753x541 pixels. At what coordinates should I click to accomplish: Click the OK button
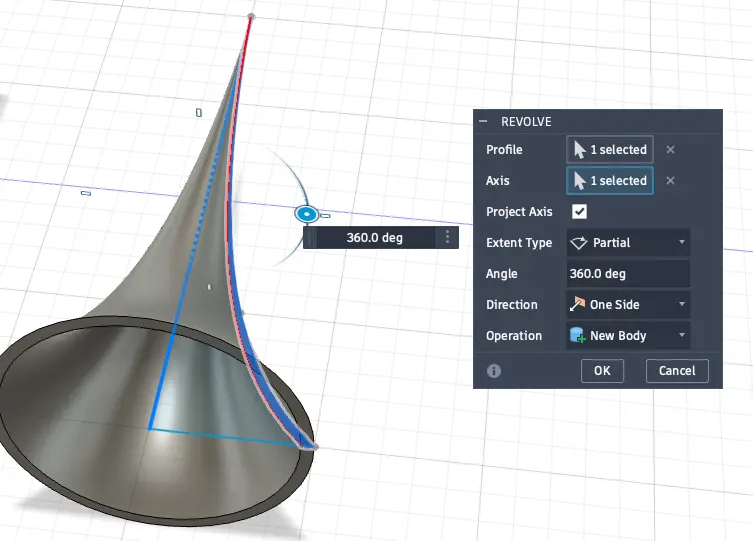click(x=602, y=371)
